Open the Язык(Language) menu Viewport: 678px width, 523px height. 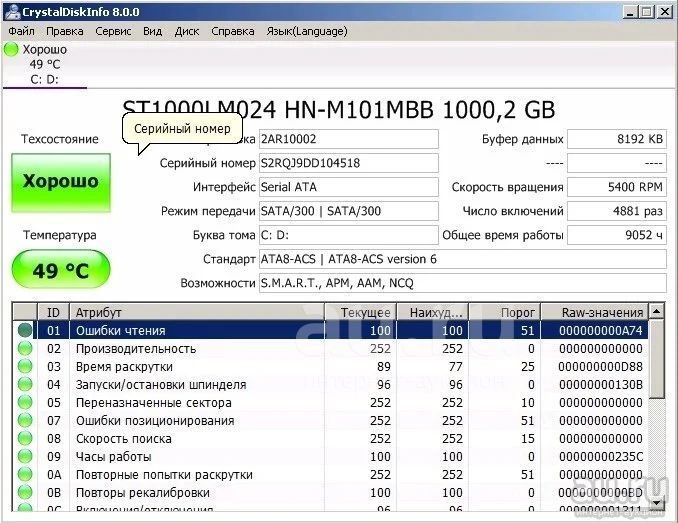(307, 31)
